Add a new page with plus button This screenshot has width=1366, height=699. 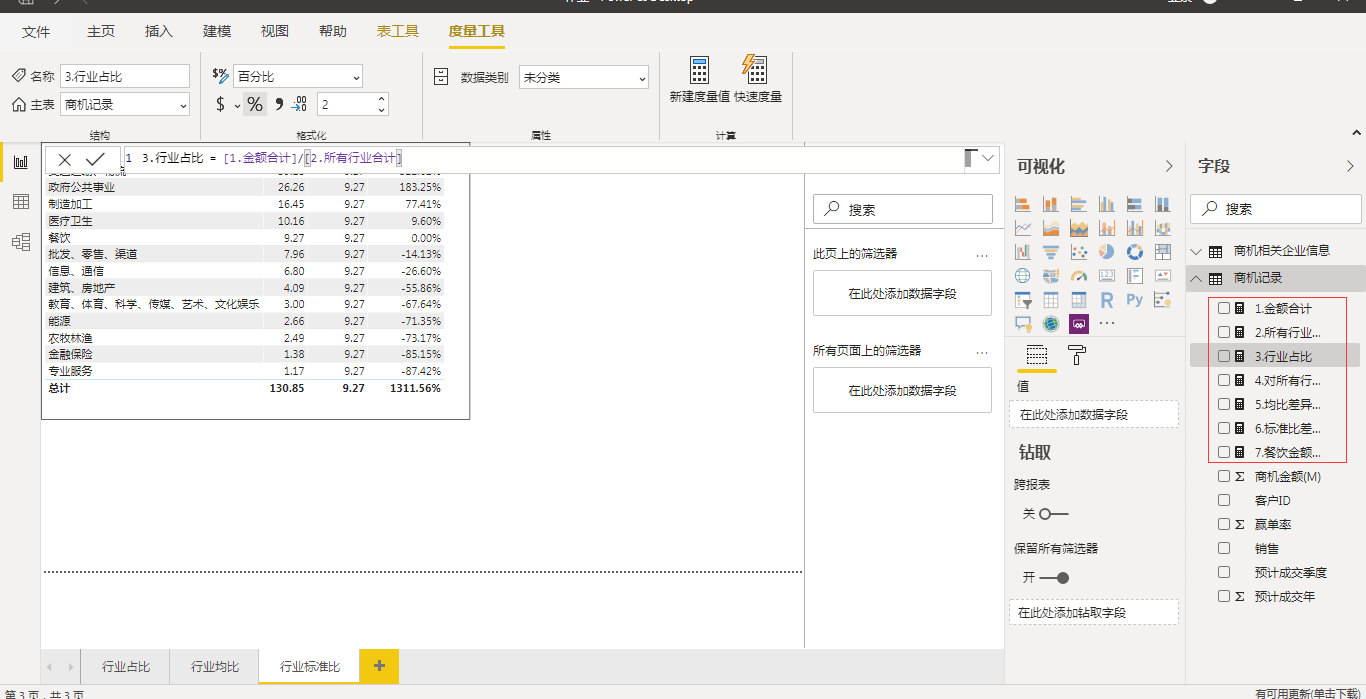tap(379, 666)
